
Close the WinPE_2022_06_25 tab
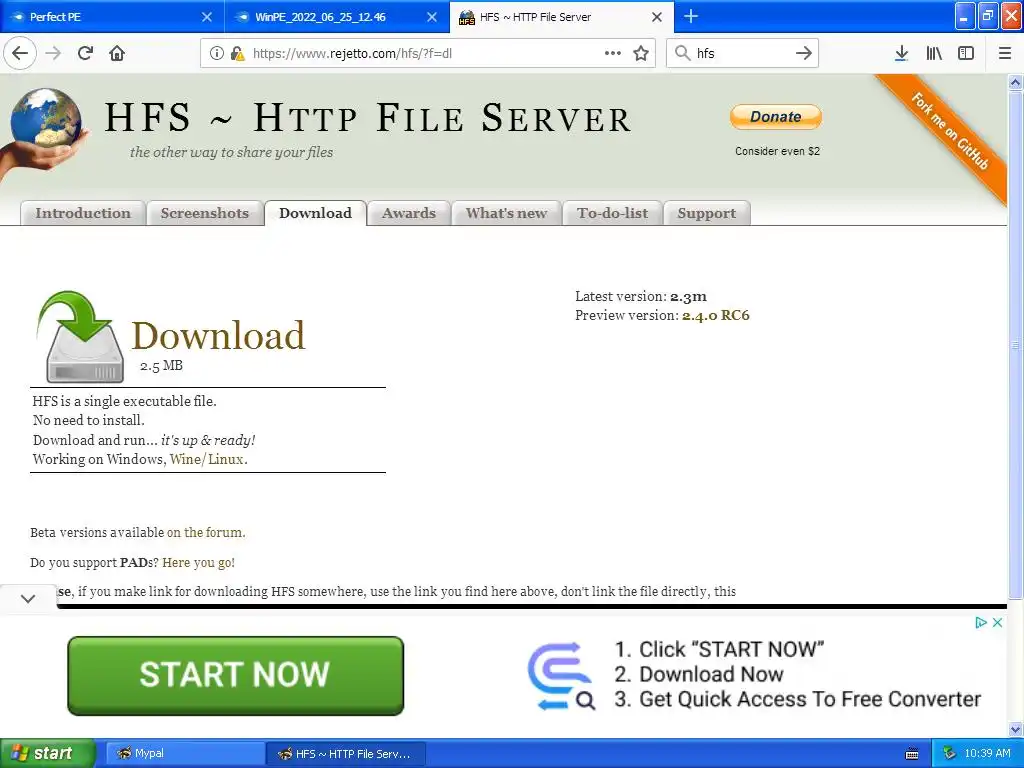point(432,17)
